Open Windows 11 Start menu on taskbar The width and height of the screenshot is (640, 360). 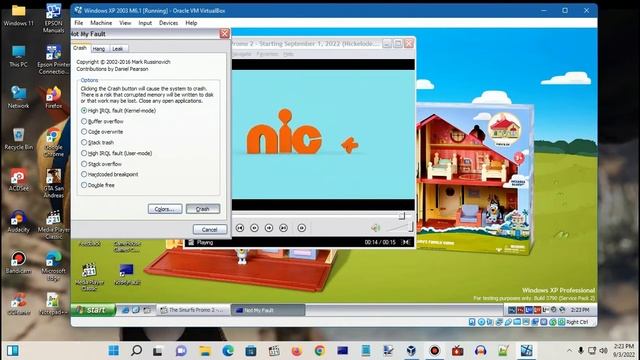(x=114, y=350)
